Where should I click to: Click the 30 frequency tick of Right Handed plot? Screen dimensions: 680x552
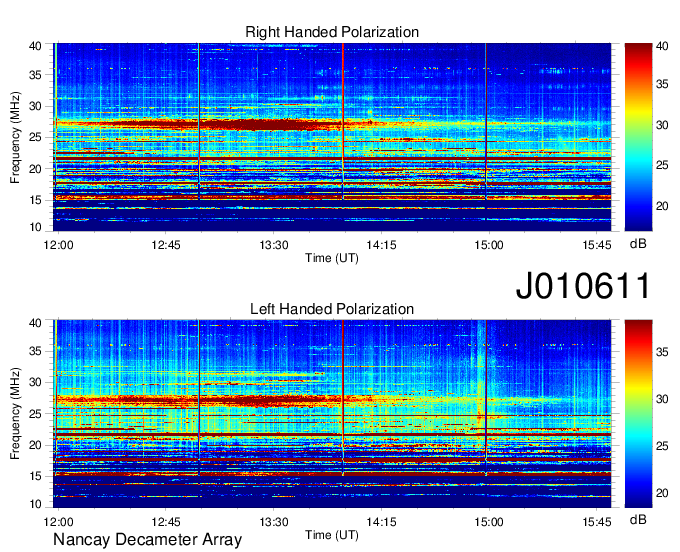tap(35, 106)
